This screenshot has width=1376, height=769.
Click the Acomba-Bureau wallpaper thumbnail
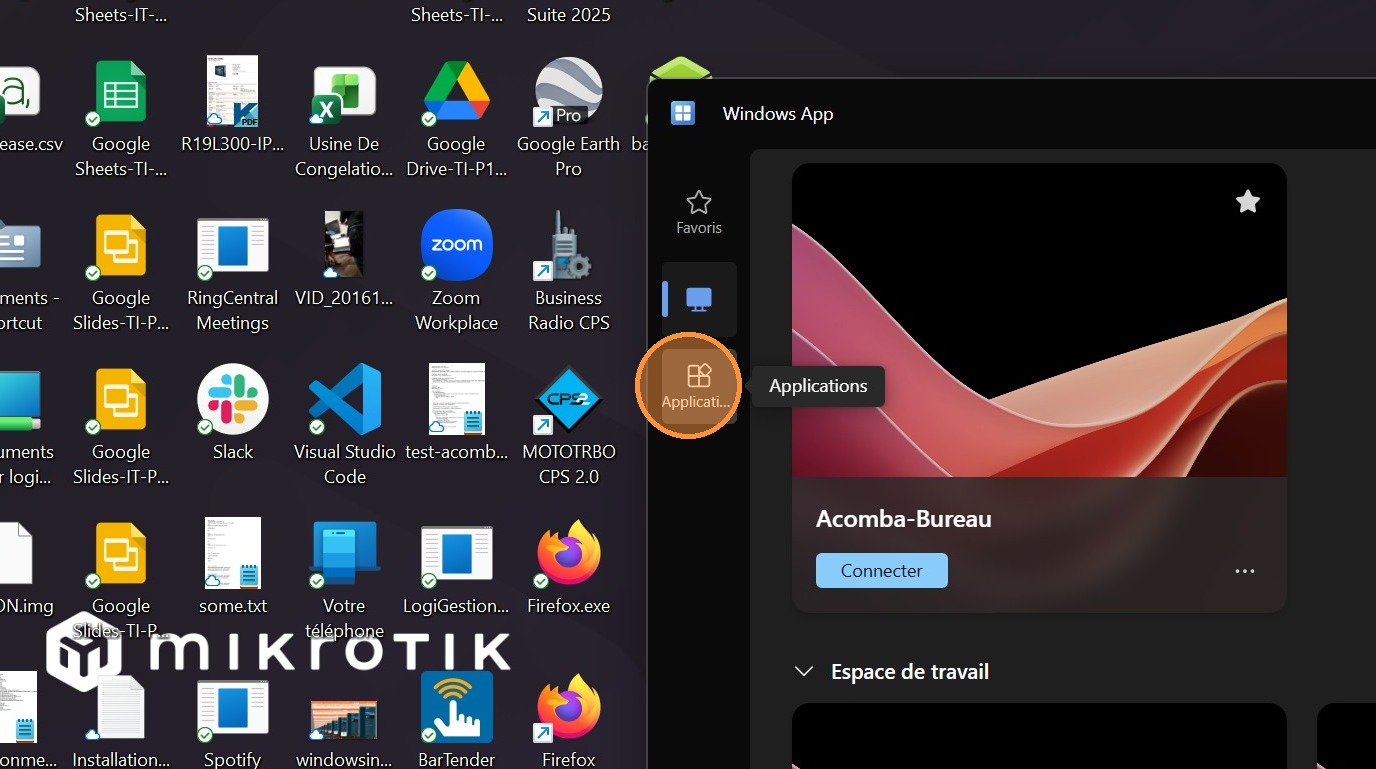click(1039, 320)
